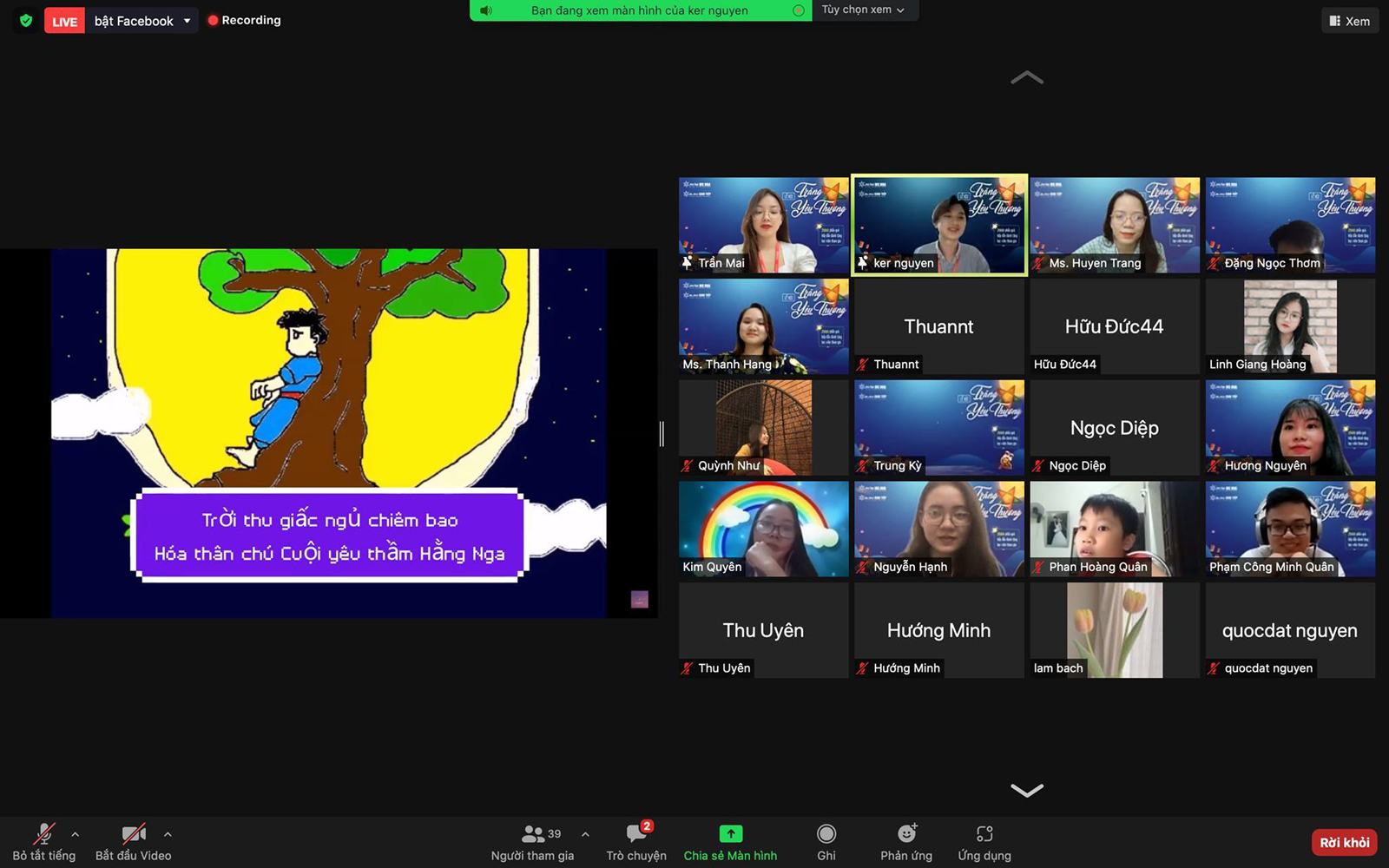The image size is (1389, 868).
Task: Select ker nguyen's video thumbnail
Action: tap(939, 225)
